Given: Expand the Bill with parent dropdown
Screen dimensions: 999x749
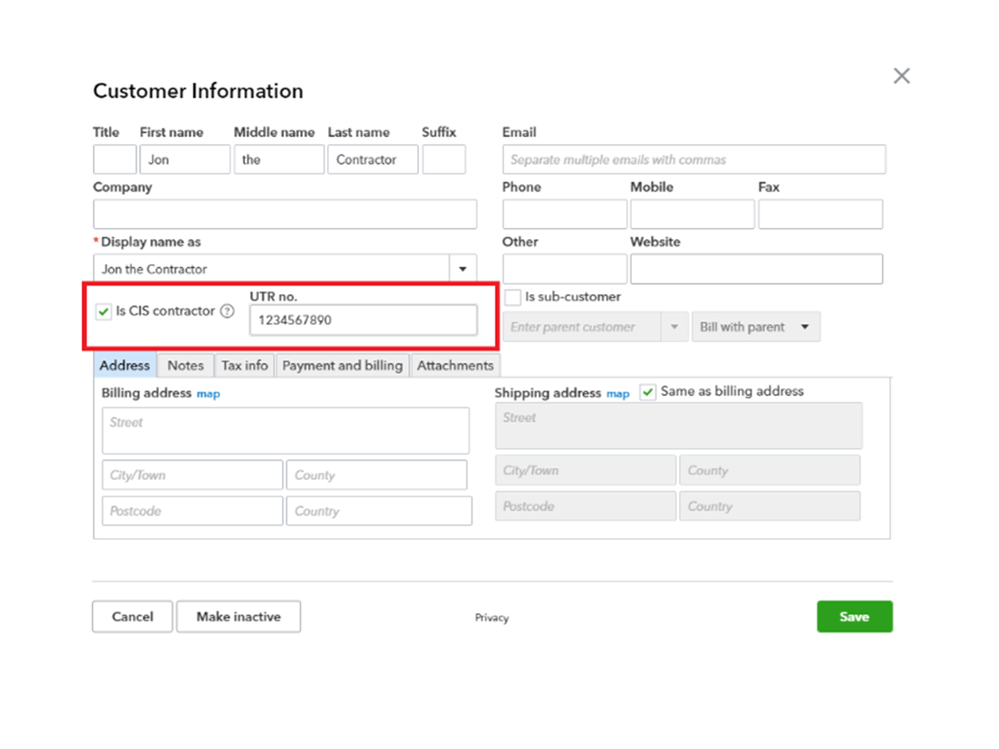Looking at the screenshot, I should click(805, 327).
